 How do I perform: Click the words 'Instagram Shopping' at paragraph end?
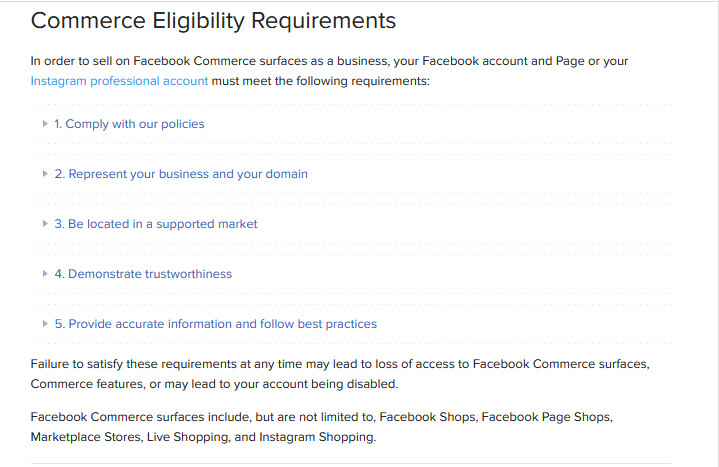pos(316,437)
